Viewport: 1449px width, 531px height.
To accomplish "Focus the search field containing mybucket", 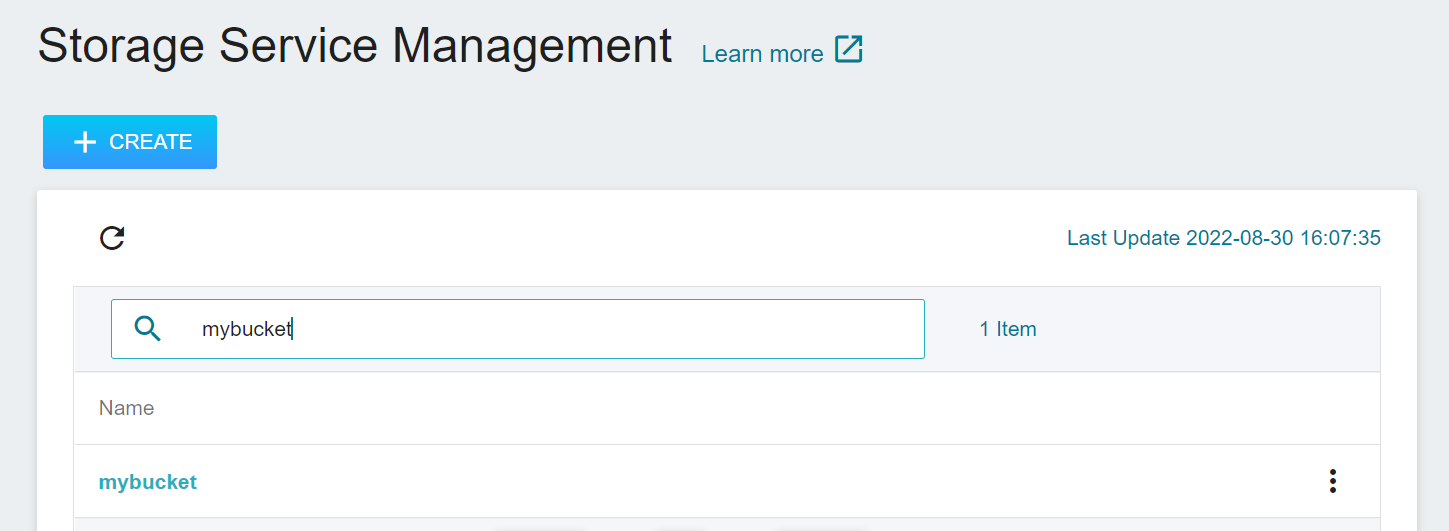I will [518, 329].
